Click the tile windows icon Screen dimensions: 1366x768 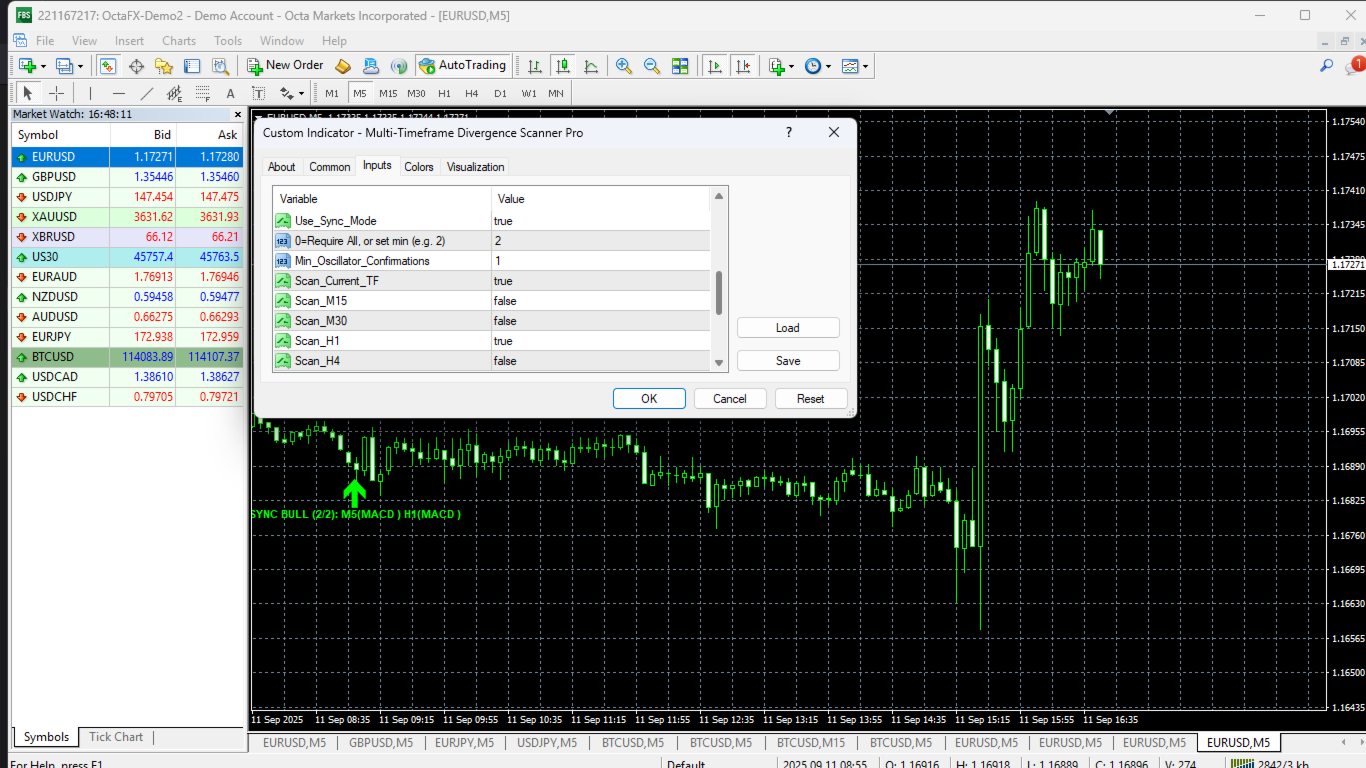(x=680, y=66)
